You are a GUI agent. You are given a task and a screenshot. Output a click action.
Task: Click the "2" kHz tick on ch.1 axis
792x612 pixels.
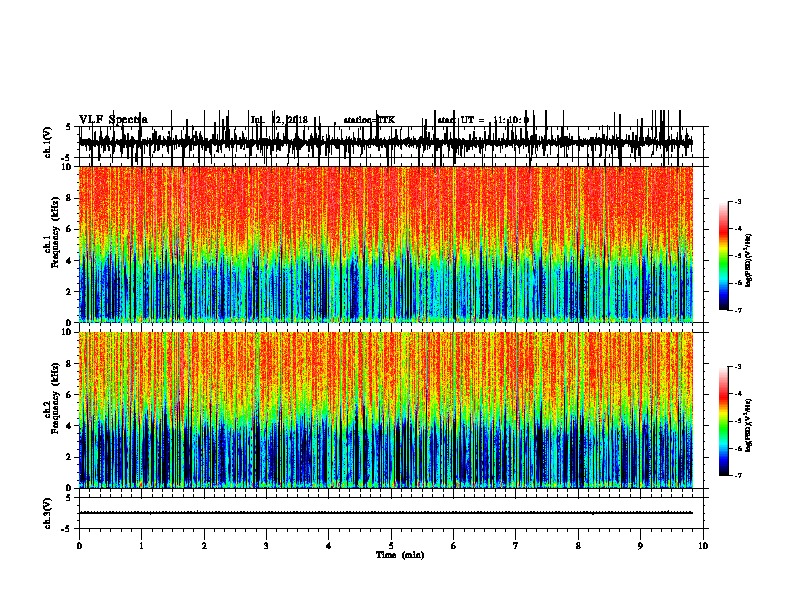click(x=69, y=291)
